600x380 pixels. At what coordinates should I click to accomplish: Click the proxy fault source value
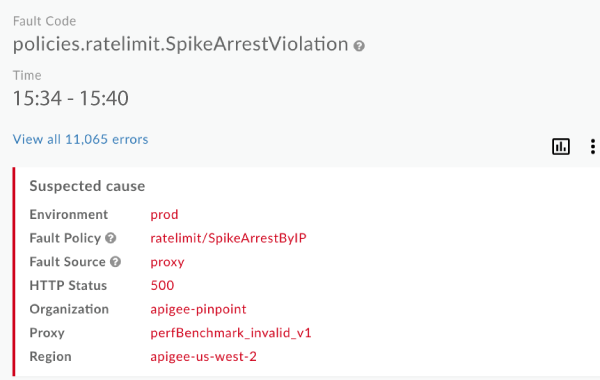pos(167,262)
